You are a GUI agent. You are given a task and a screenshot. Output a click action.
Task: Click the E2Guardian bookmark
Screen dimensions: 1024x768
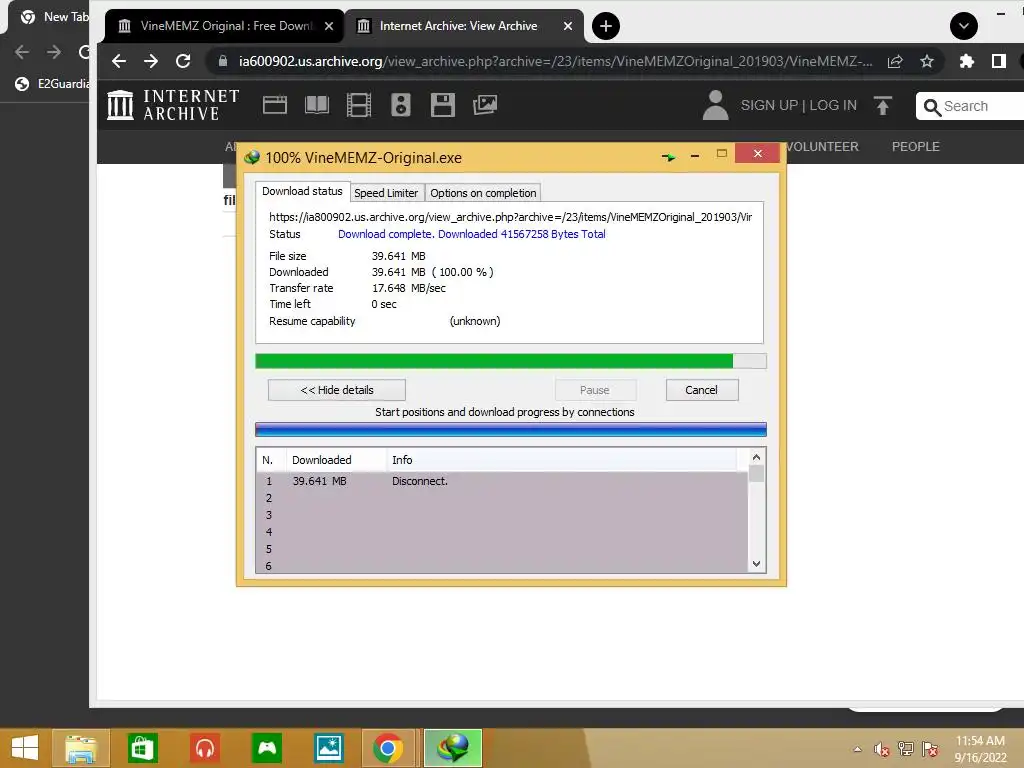point(52,84)
